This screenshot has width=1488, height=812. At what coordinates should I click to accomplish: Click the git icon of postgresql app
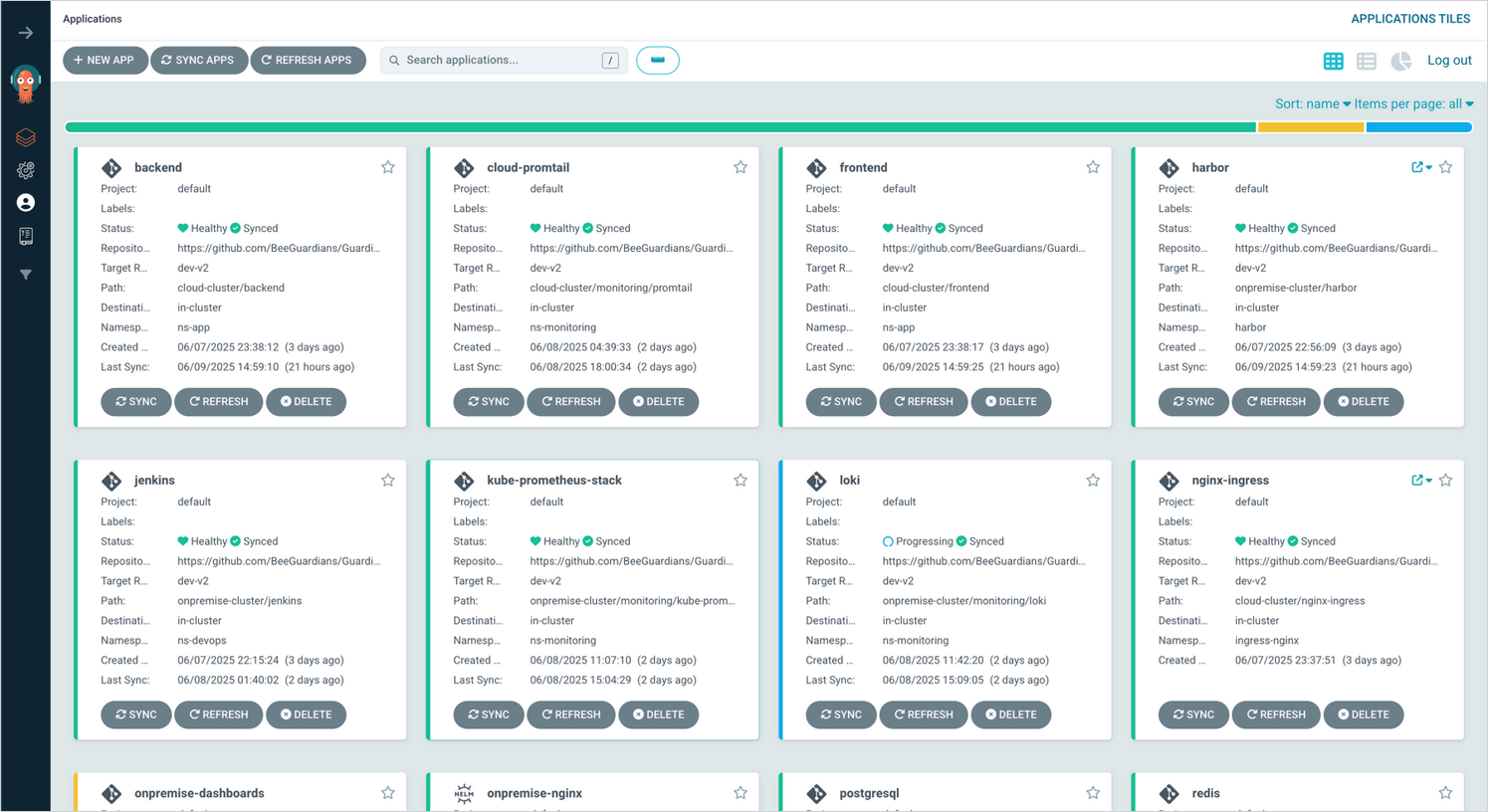[816, 793]
